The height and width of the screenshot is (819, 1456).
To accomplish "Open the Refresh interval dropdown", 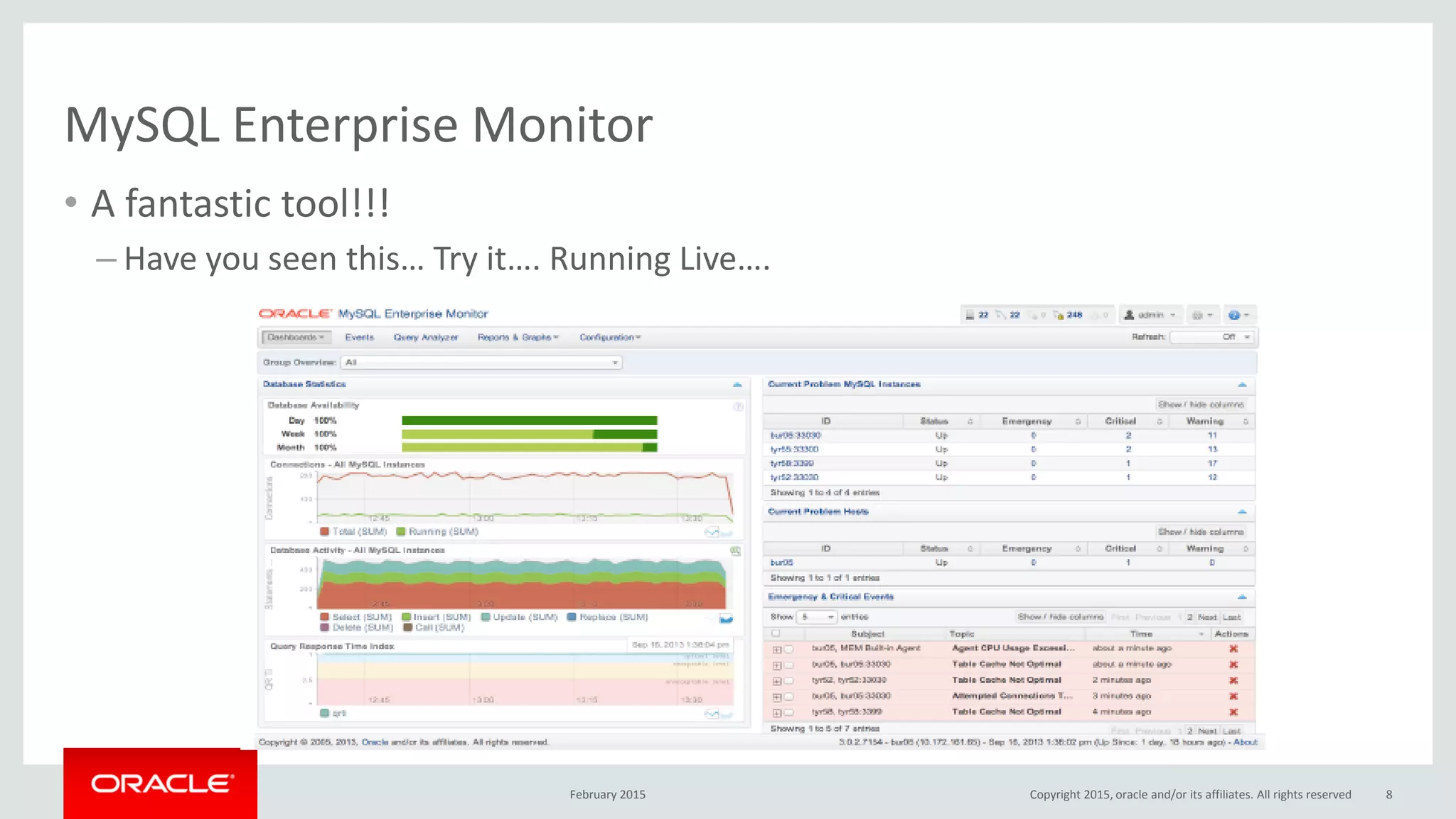I will pos(1211,337).
